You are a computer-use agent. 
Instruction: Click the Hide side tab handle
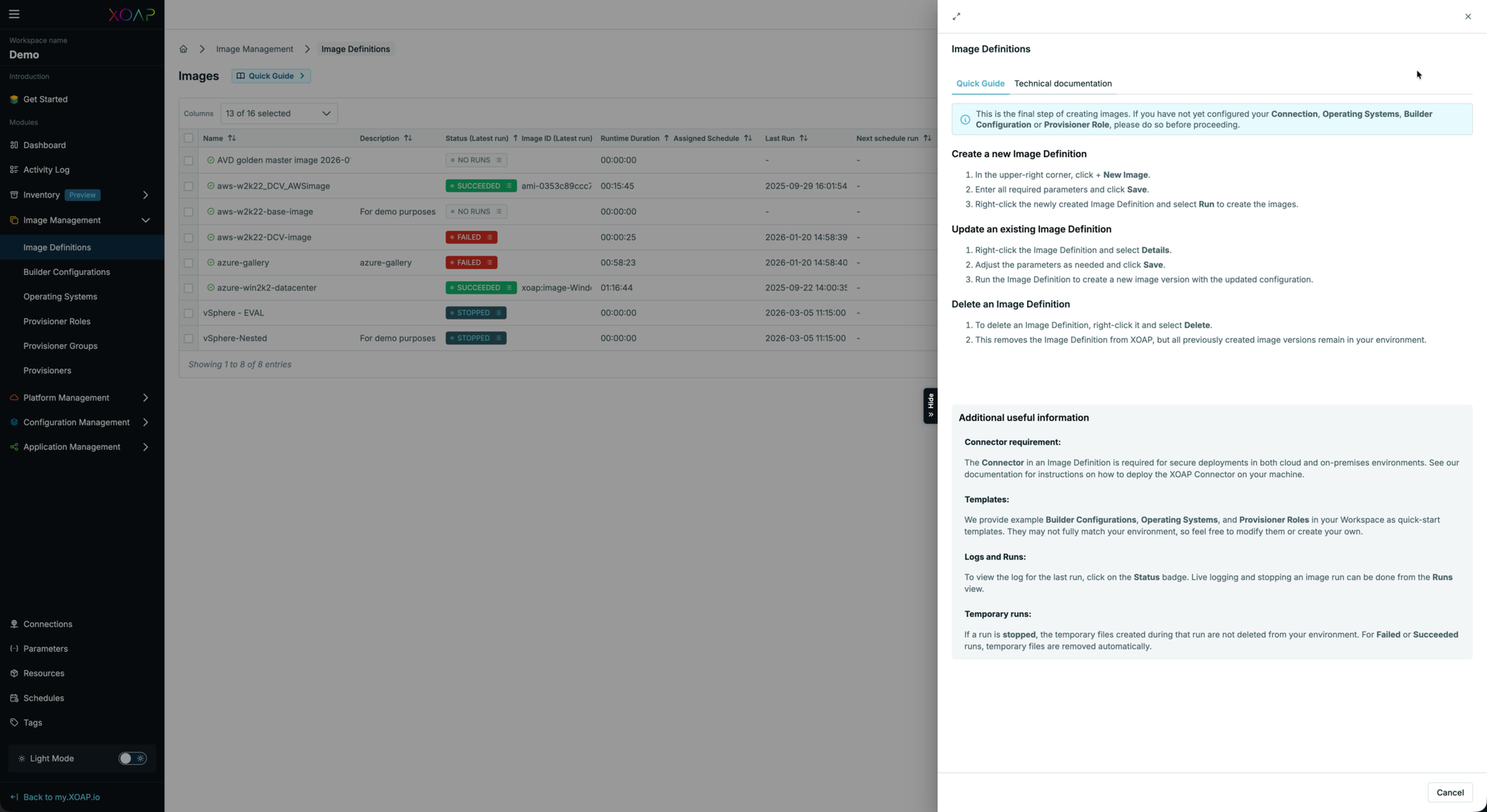coord(930,406)
